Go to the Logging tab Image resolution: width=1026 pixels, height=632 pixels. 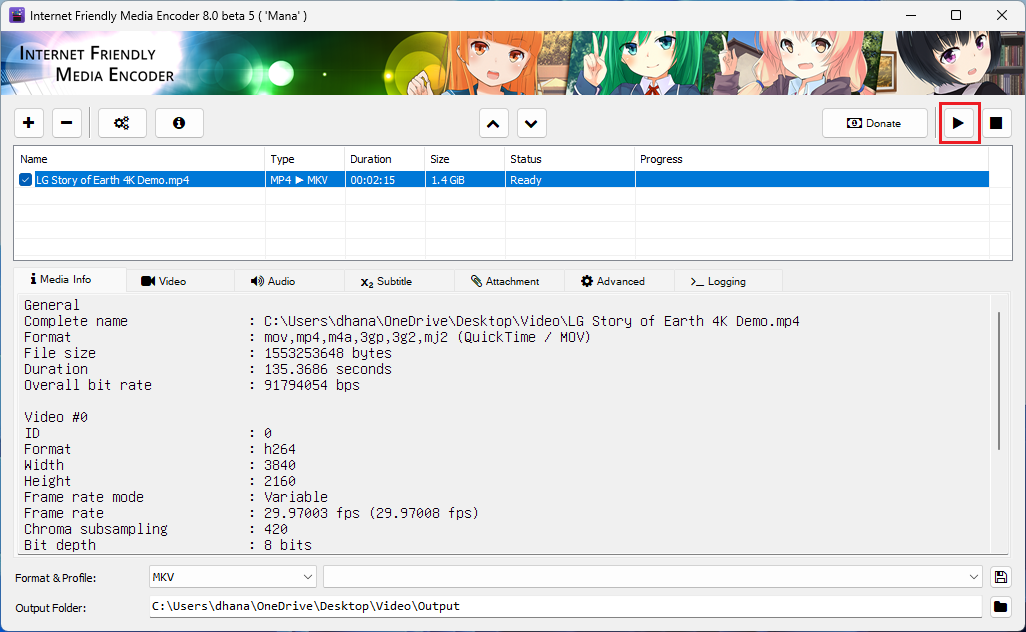tap(718, 281)
